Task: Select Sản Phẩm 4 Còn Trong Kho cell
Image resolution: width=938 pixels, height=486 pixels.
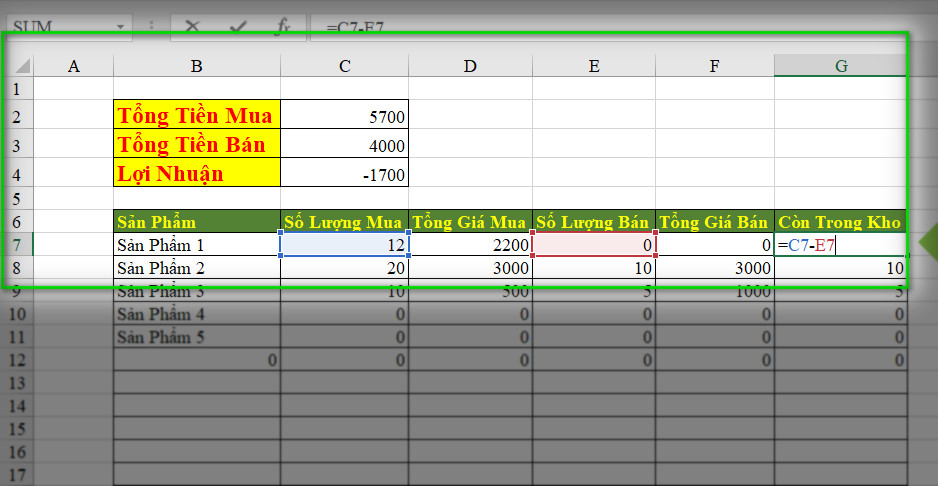Action: [x=840, y=314]
